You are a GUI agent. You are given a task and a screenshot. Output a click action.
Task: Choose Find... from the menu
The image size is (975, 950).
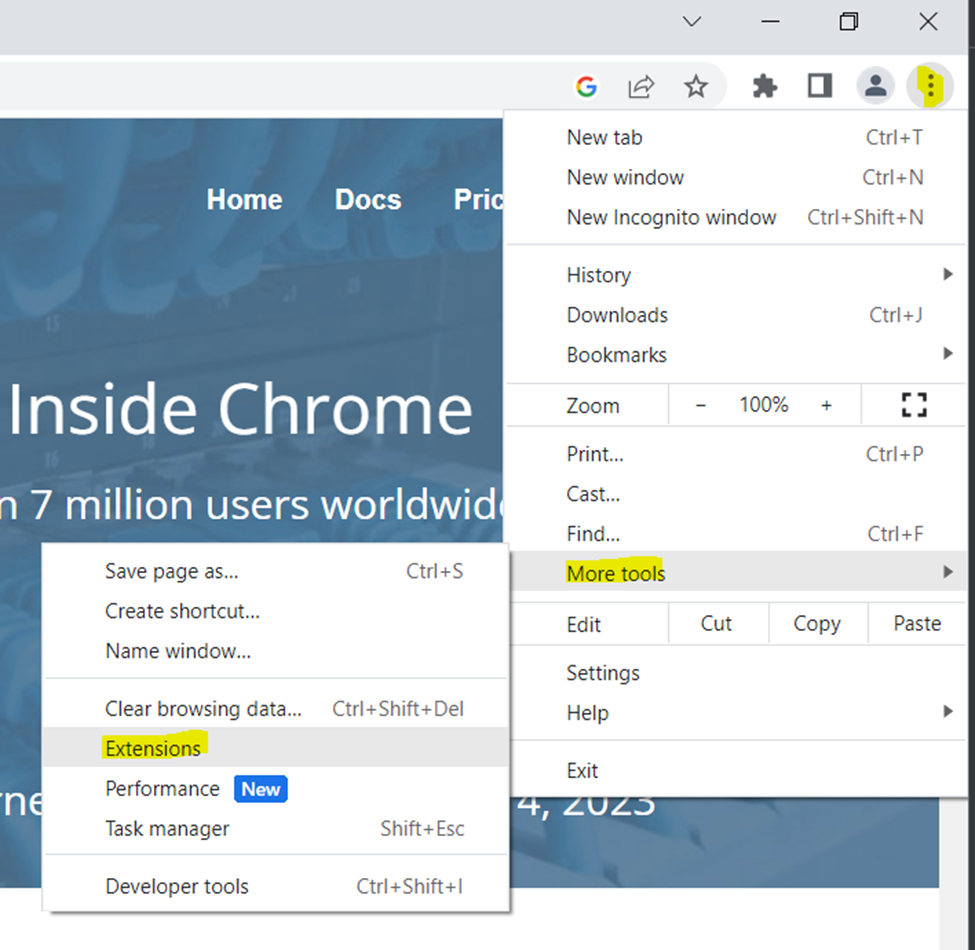tap(736, 533)
